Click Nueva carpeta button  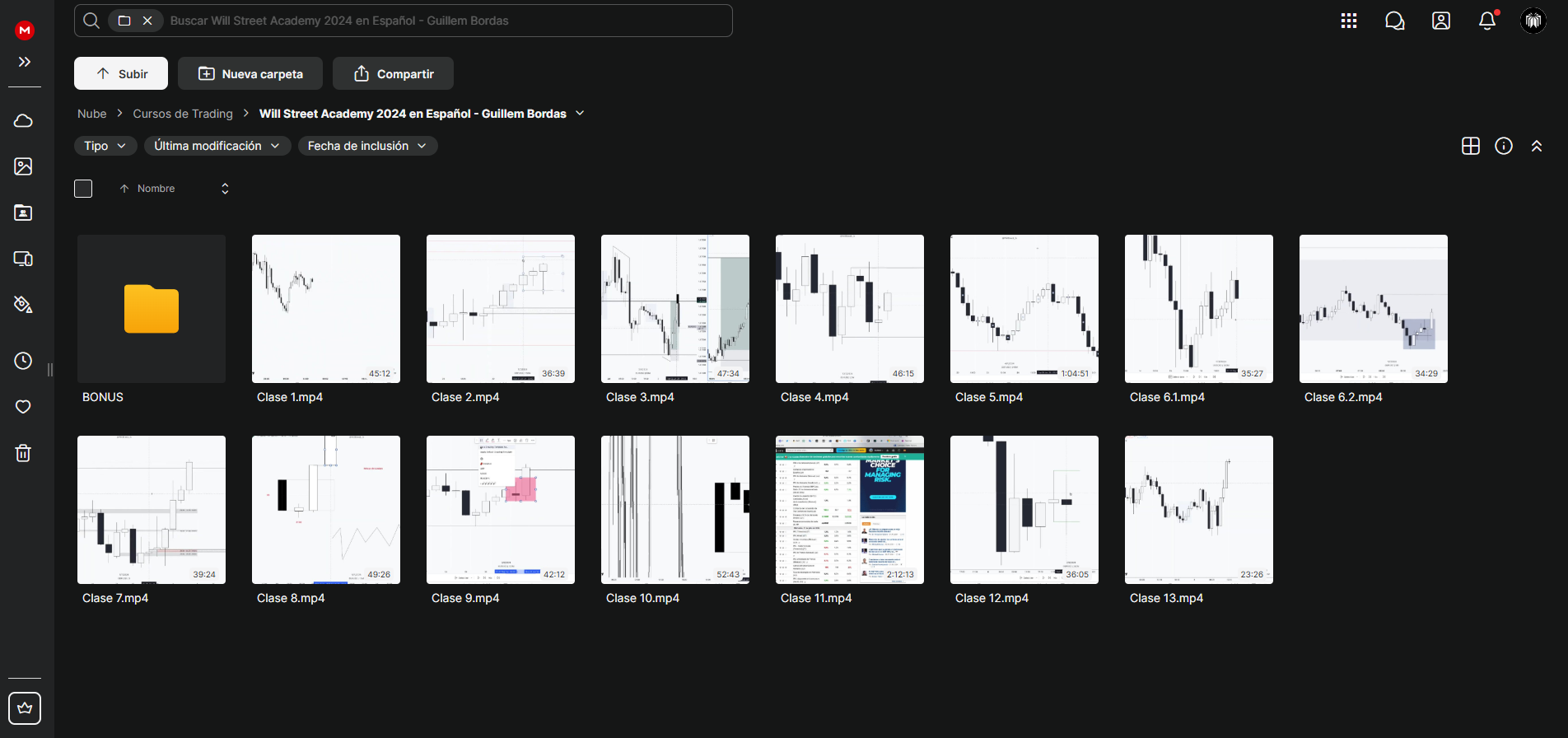251,73
